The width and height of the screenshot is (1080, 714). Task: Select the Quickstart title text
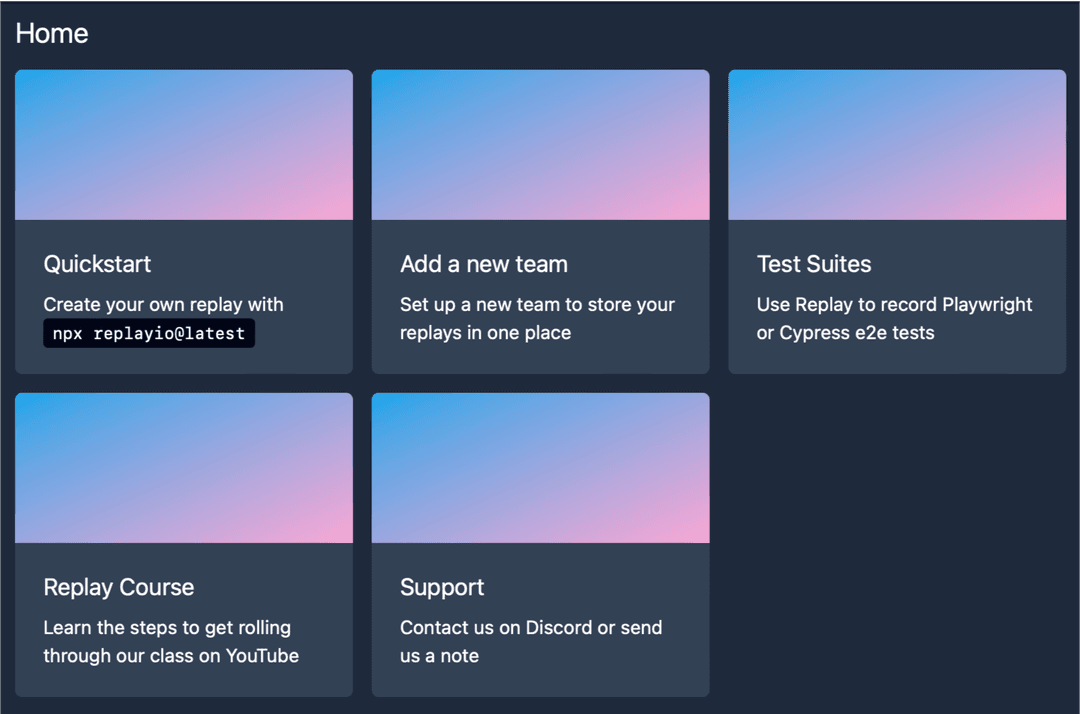tap(97, 264)
